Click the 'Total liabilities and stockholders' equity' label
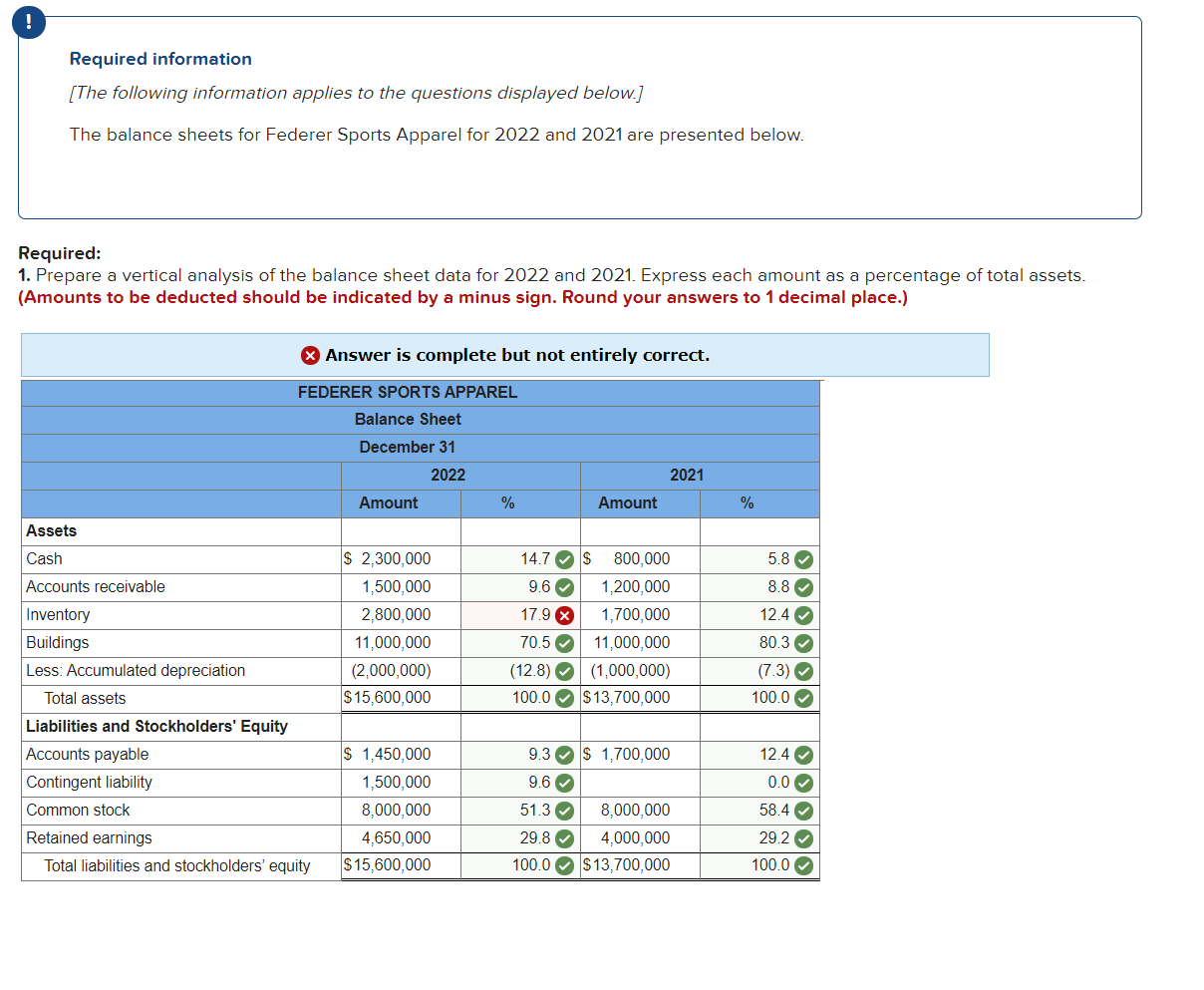The height and width of the screenshot is (990, 1204). [177, 865]
